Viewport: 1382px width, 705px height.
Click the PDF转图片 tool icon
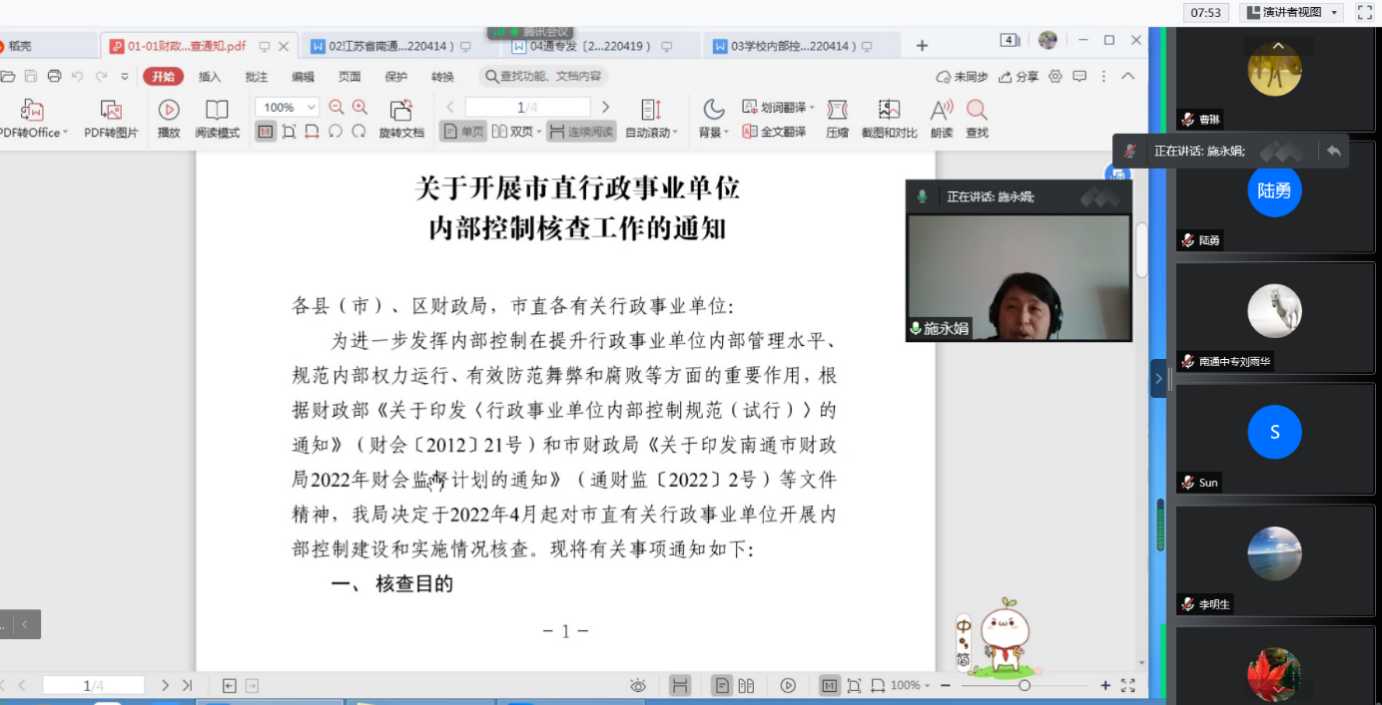coord(110,110)
